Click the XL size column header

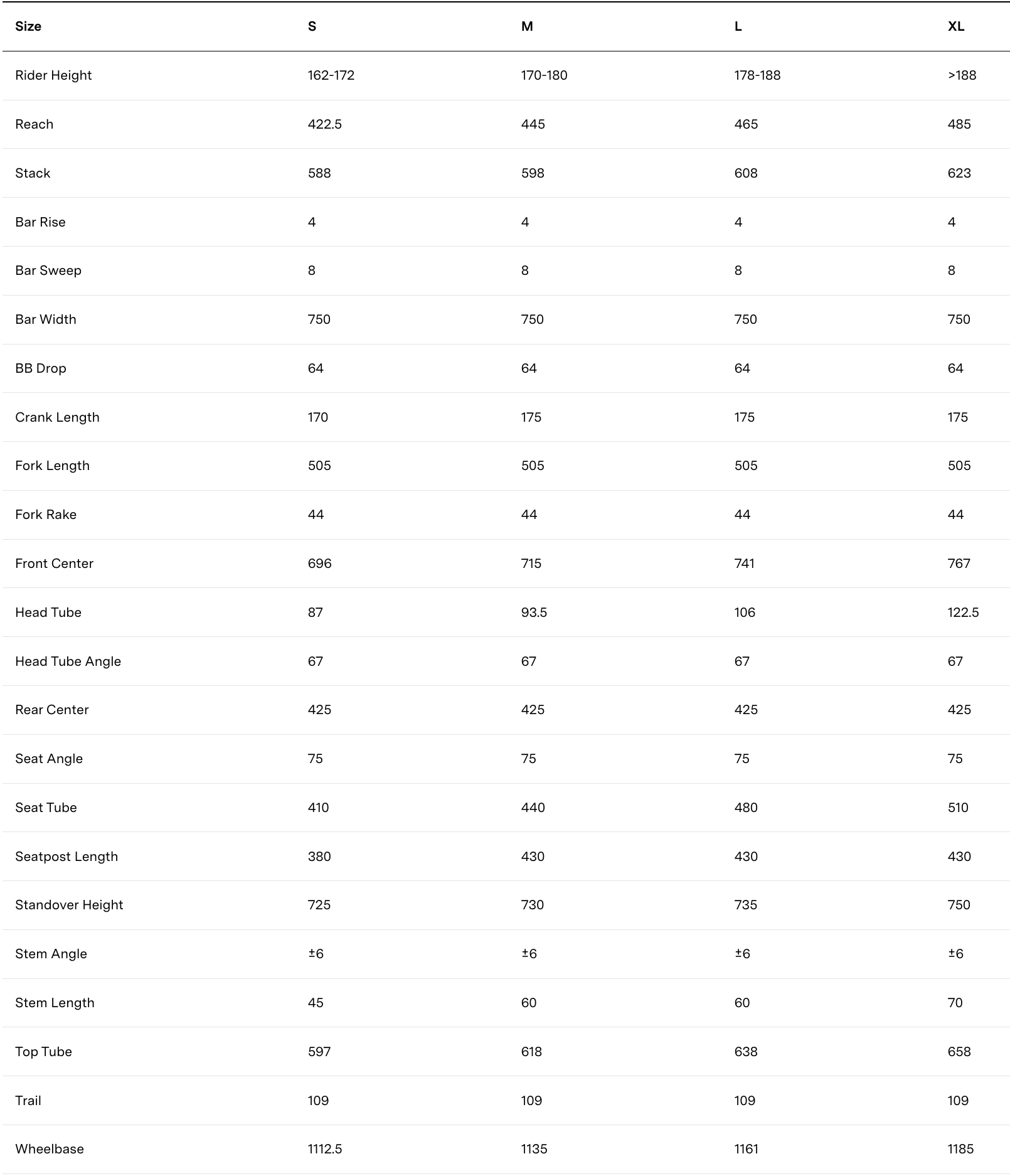[x=955, y=26]
